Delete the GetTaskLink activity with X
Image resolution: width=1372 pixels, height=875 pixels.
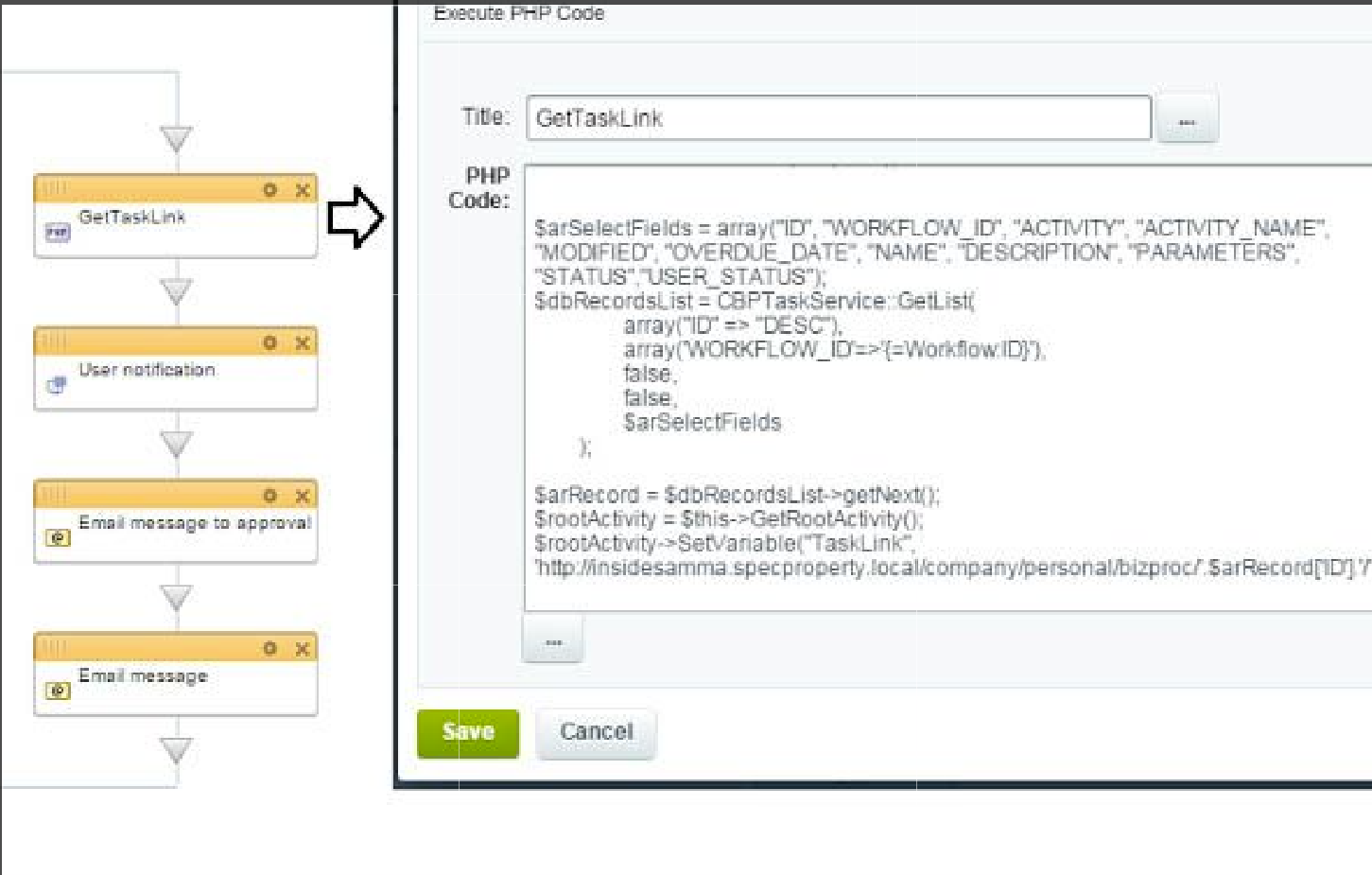click(303, 190)
